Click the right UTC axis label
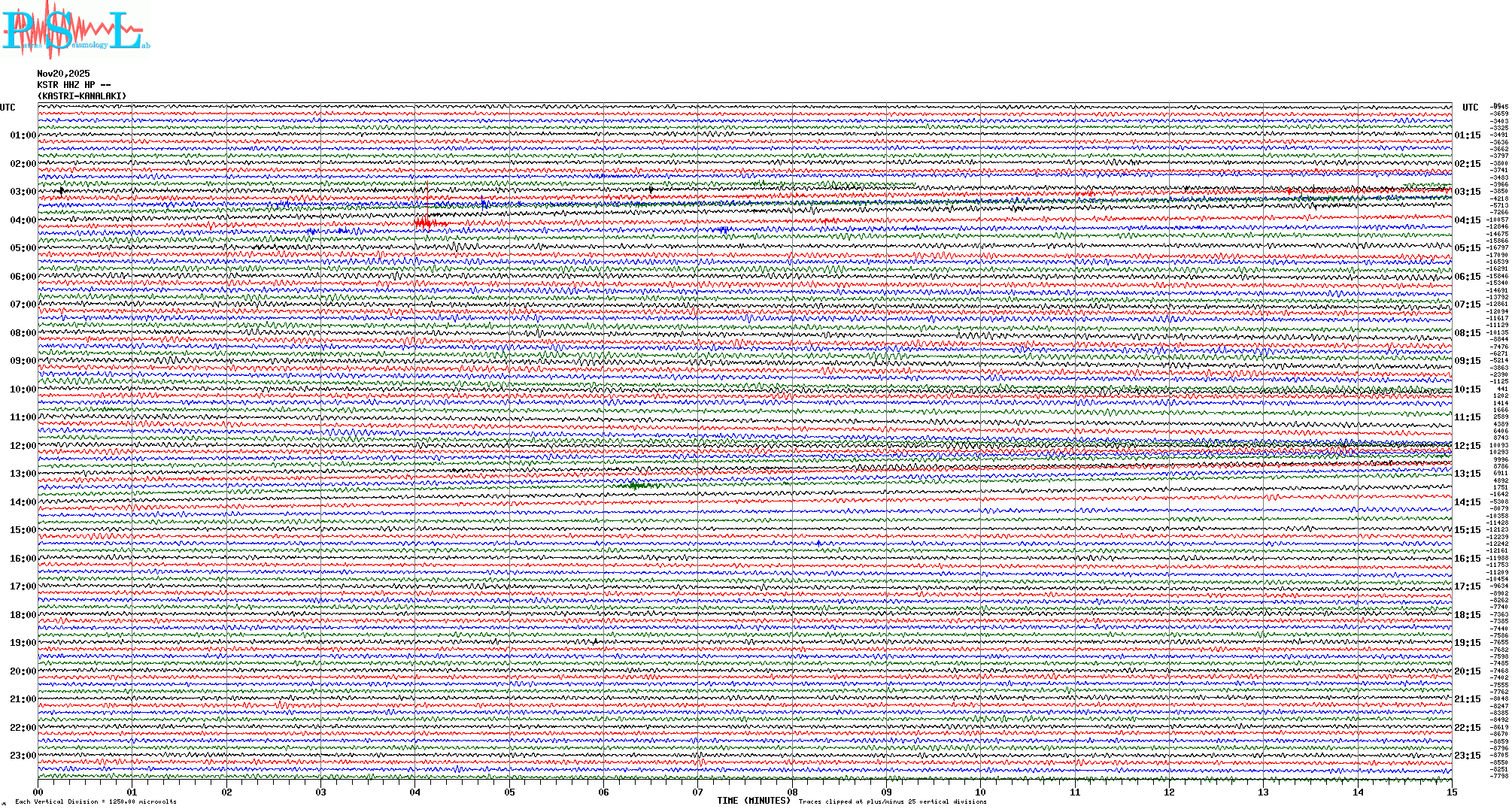The height and width of the screenshot is (812, 1512). click(1470, 108)
